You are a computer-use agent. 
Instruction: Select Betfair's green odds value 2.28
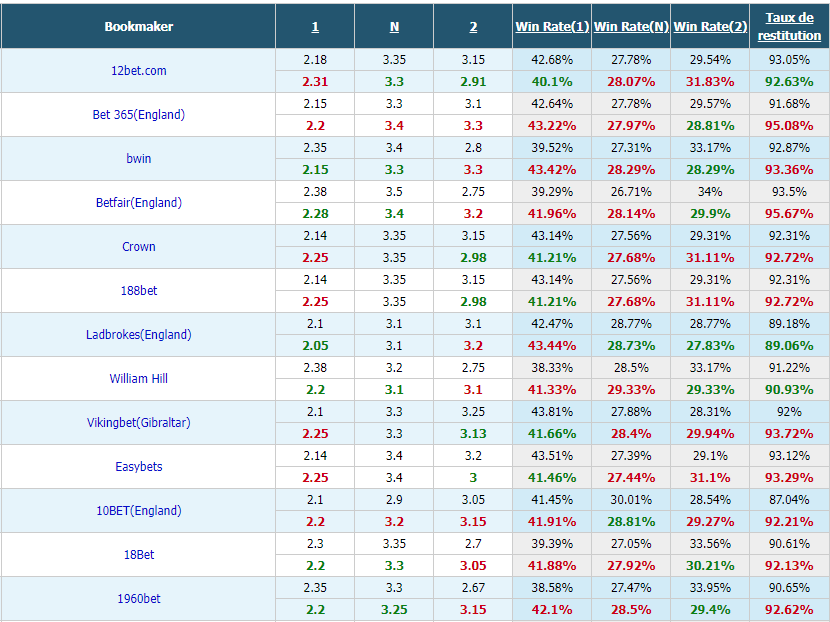coord(315,213)
